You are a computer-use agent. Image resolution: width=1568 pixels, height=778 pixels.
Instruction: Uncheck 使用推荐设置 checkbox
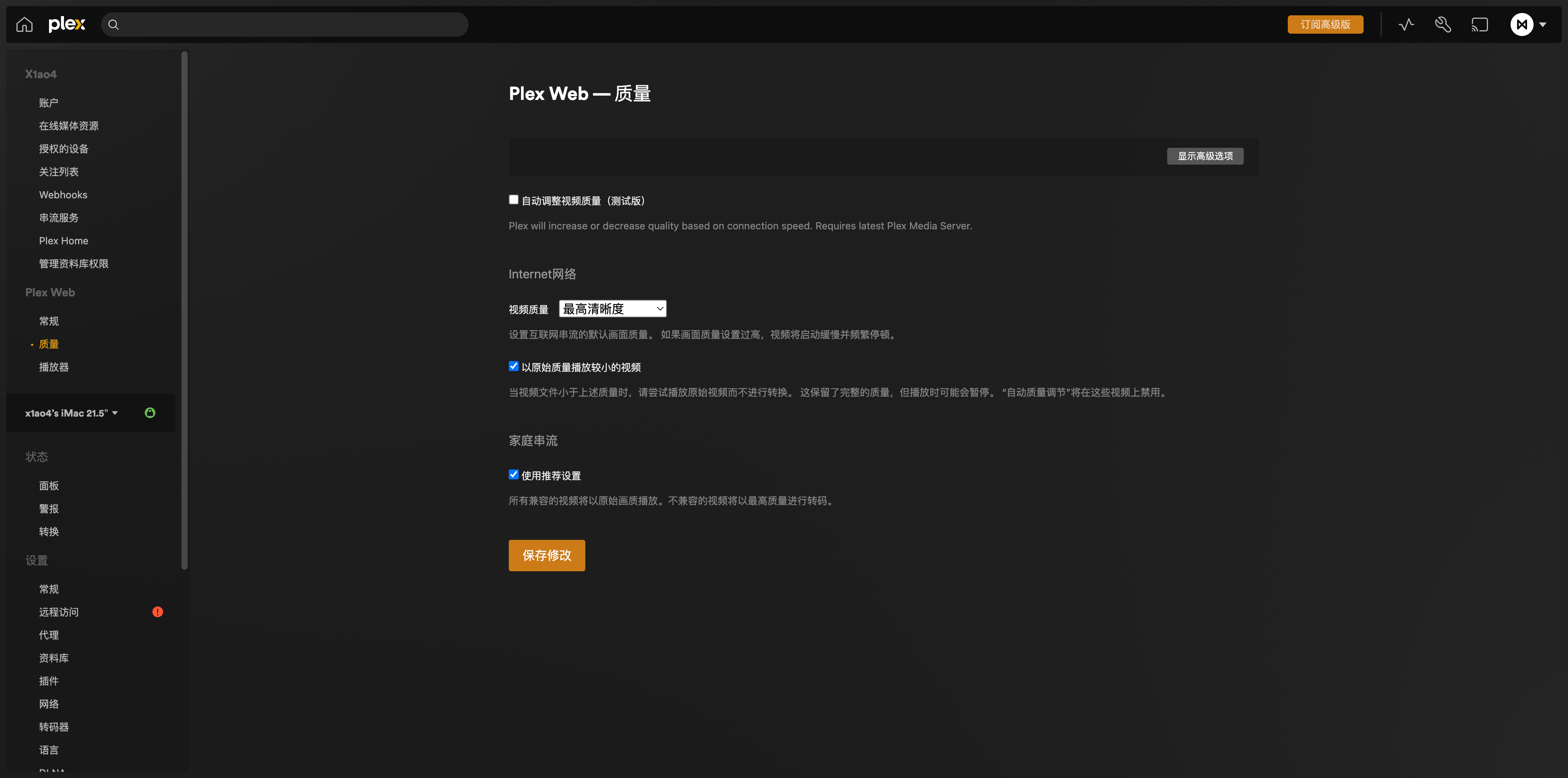(514, 474)
